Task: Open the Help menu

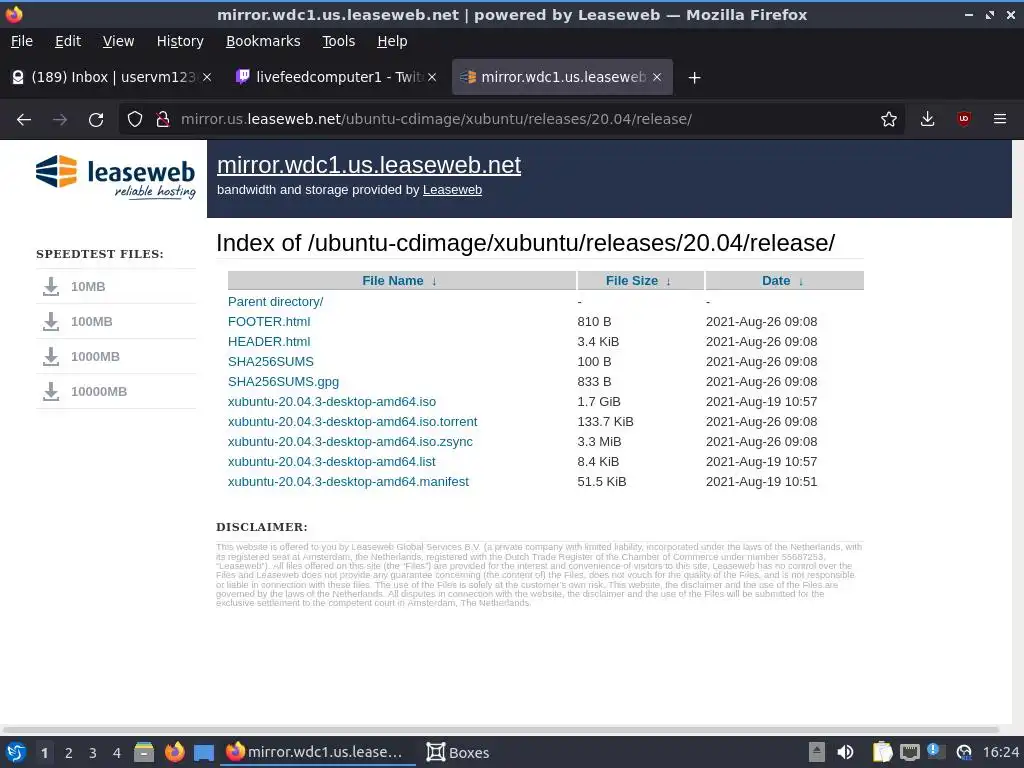Action: [x=392, y=41]
